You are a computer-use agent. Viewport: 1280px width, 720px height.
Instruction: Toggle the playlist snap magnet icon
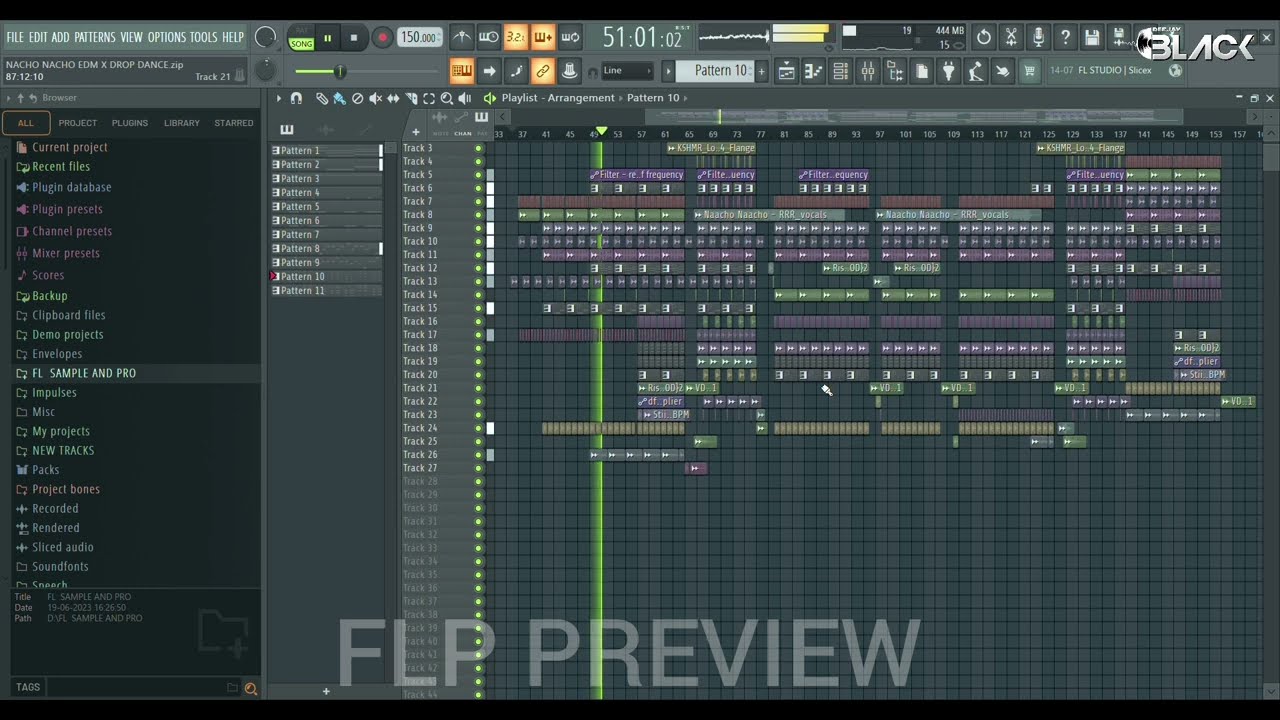coord(296,98)
